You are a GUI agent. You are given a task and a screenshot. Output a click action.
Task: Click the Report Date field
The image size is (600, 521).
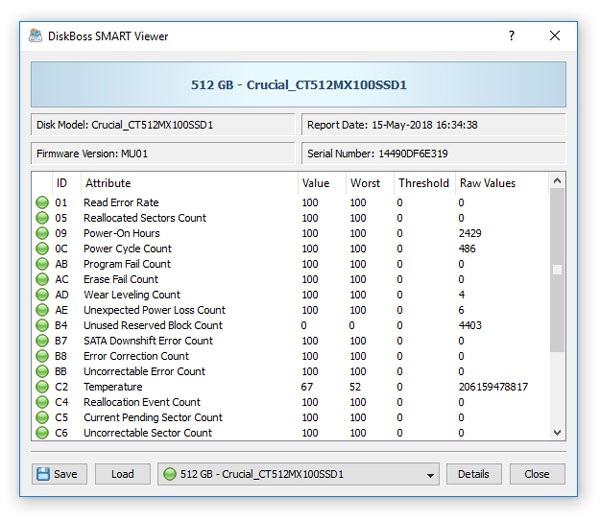point(433,125)
